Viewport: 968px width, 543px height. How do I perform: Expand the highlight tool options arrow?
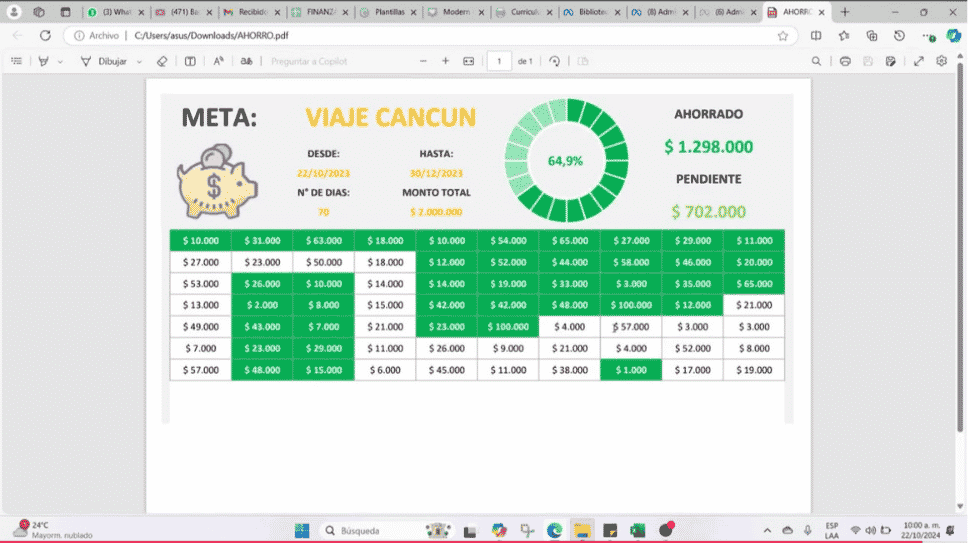tap(60, 62)
